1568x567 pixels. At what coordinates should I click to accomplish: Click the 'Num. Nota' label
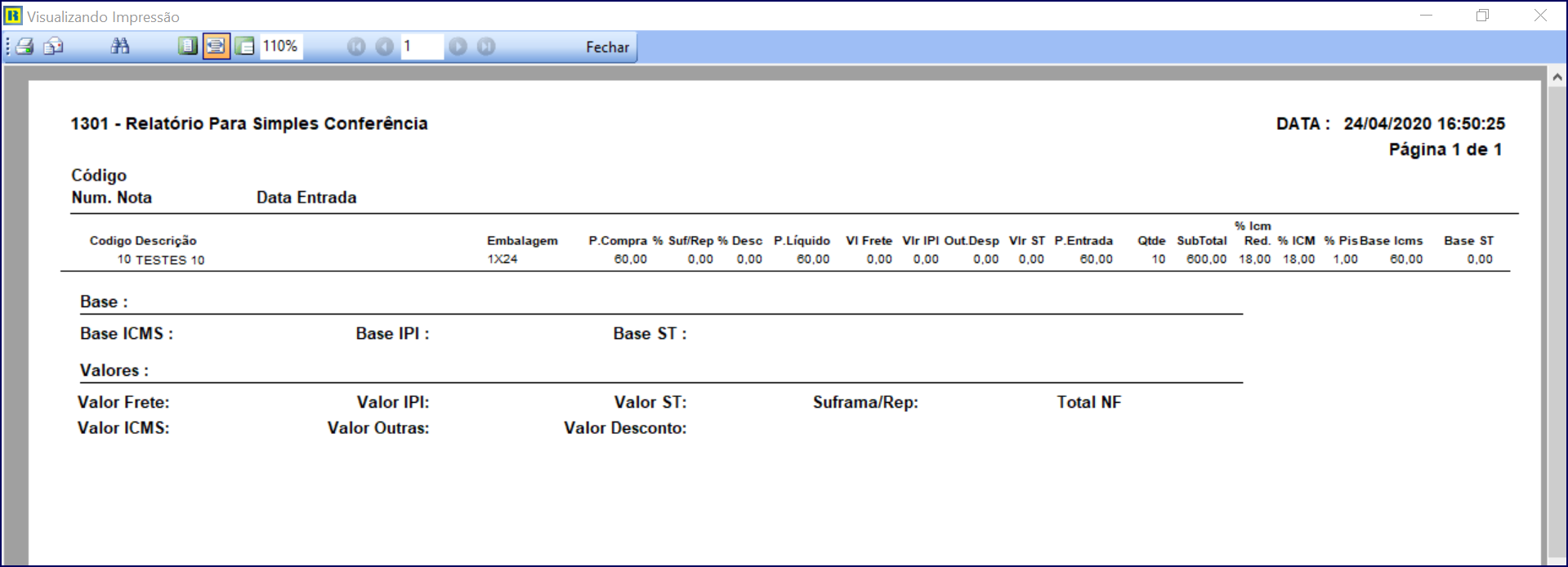[x=112, y=198]
